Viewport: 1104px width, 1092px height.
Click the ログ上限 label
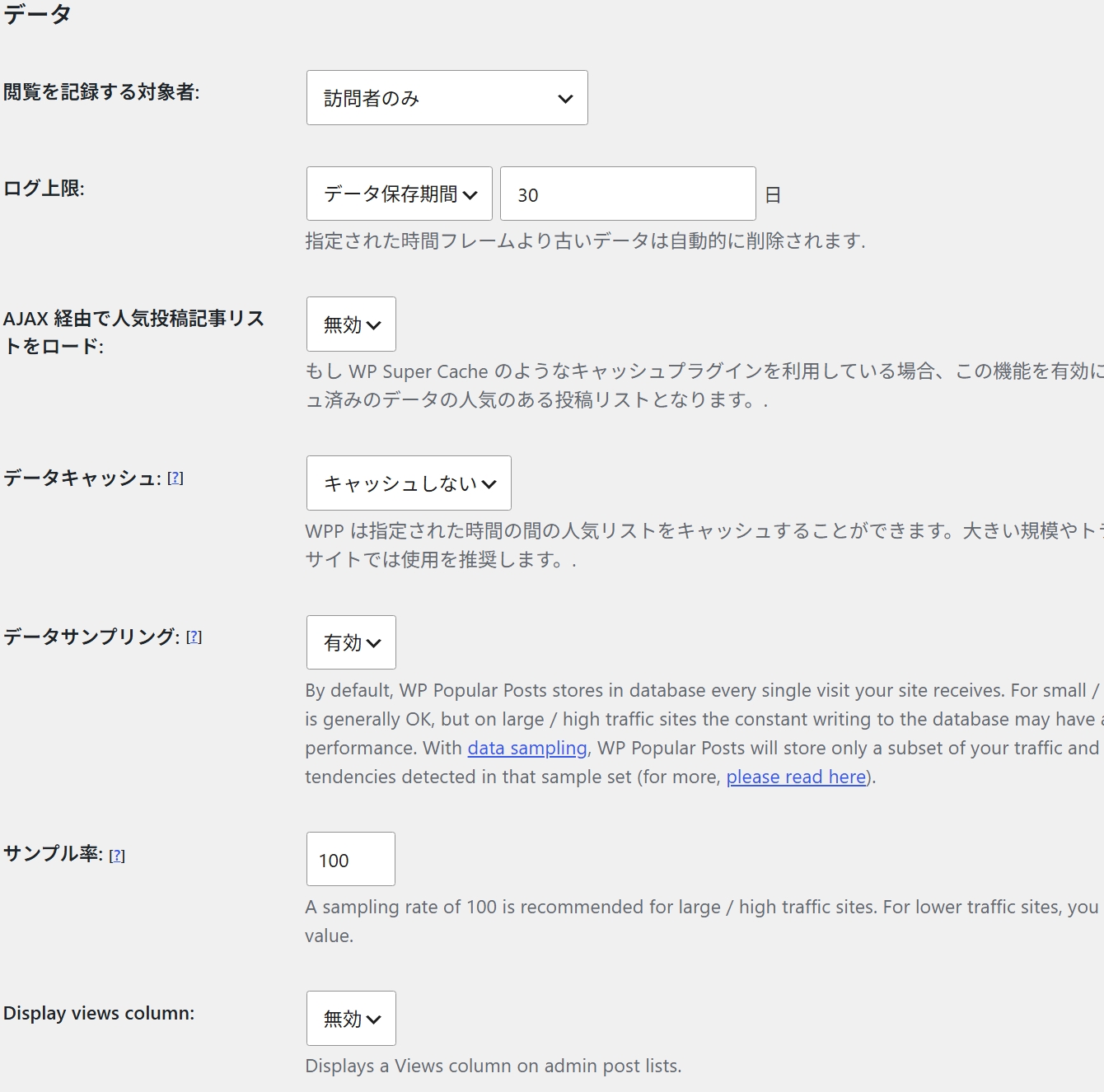44,188
